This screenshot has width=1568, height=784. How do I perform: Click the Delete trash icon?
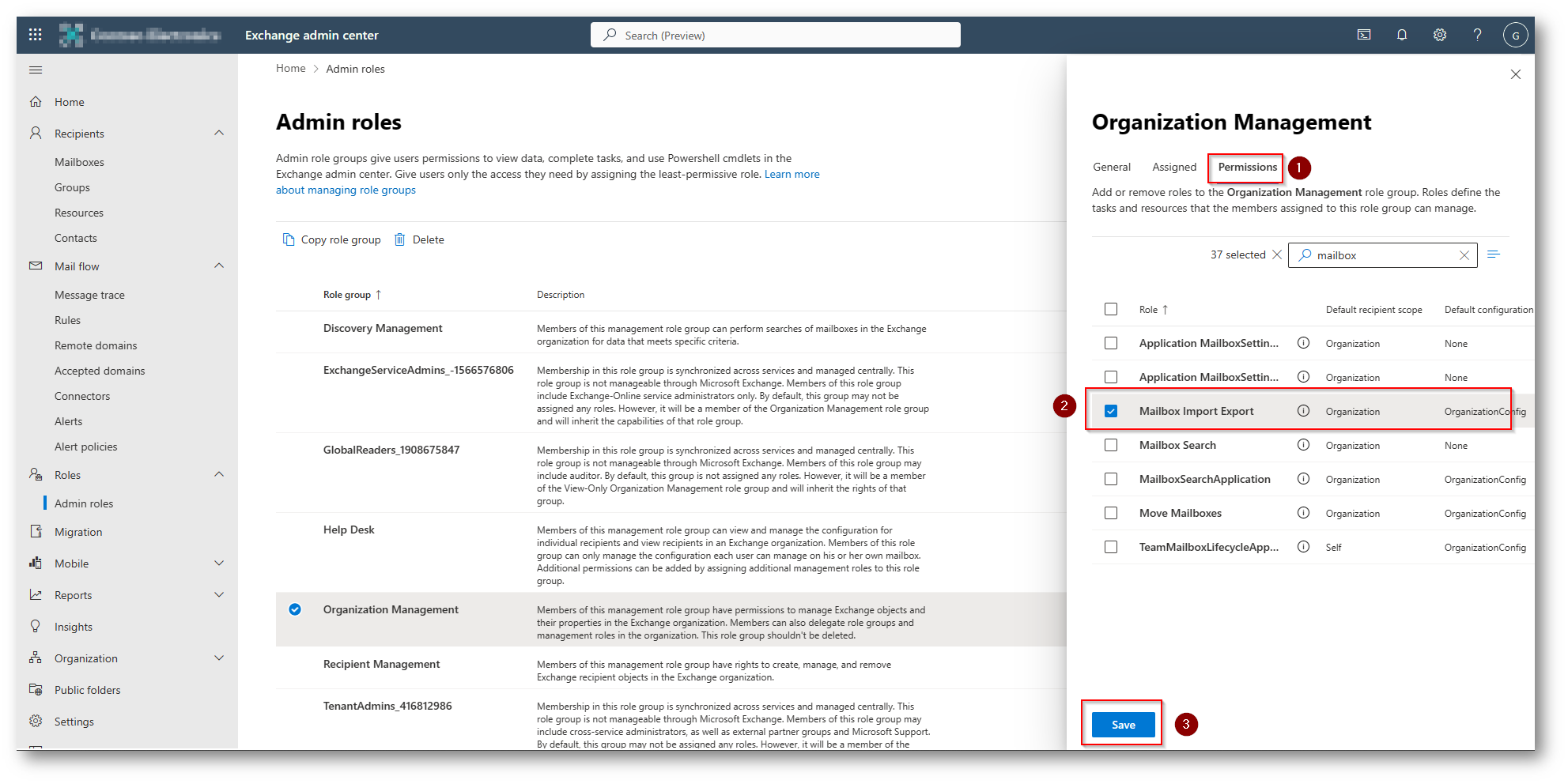pos(400,239)
